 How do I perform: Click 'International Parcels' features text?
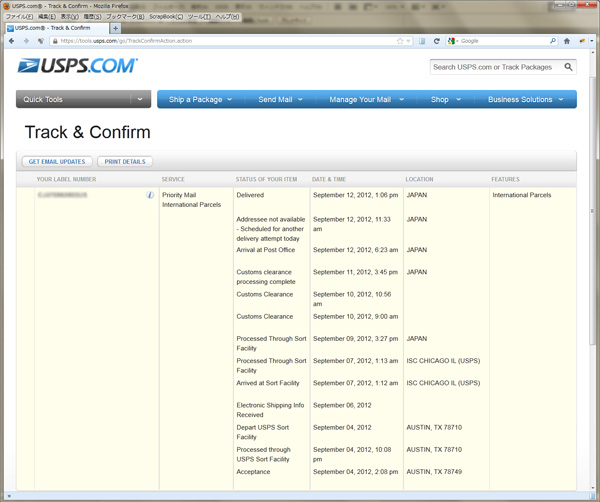(522, 195)
